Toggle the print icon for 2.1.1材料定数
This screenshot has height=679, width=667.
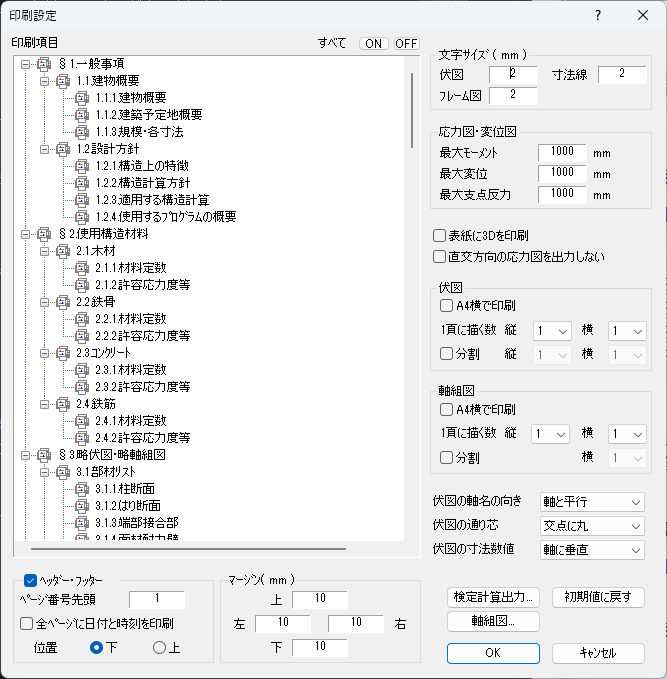82,268
